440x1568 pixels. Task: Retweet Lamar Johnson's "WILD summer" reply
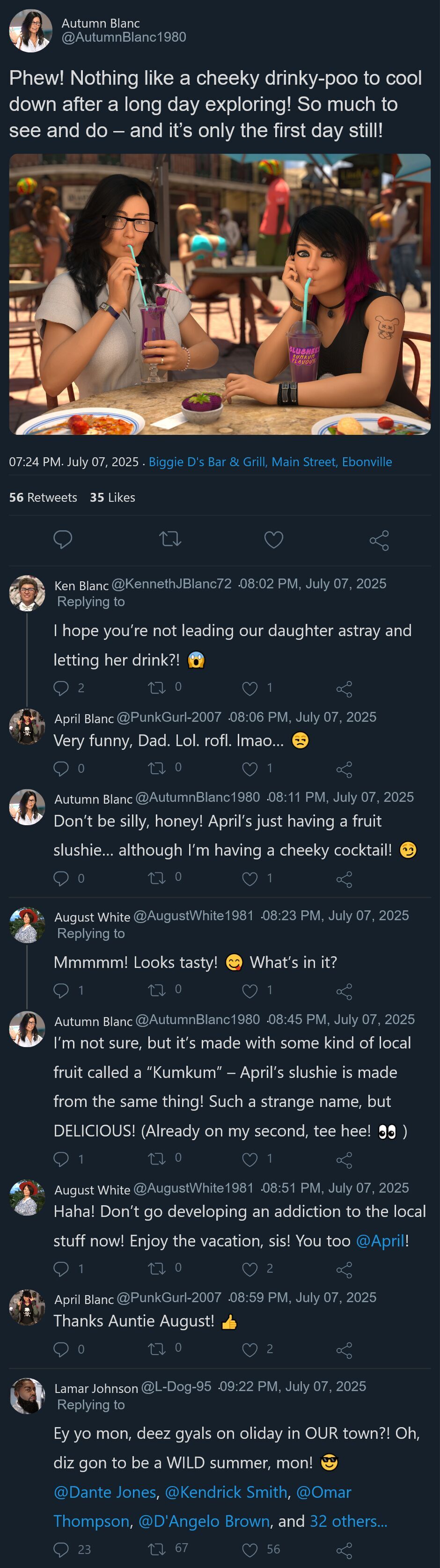(156, 1549)
